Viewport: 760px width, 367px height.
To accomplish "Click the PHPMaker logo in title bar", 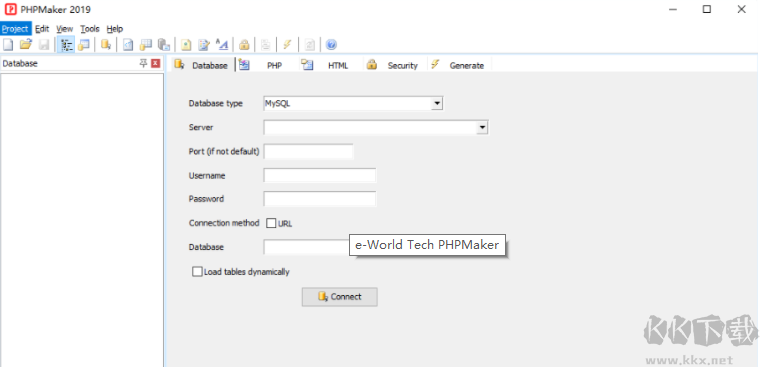I will coord(10,9).
